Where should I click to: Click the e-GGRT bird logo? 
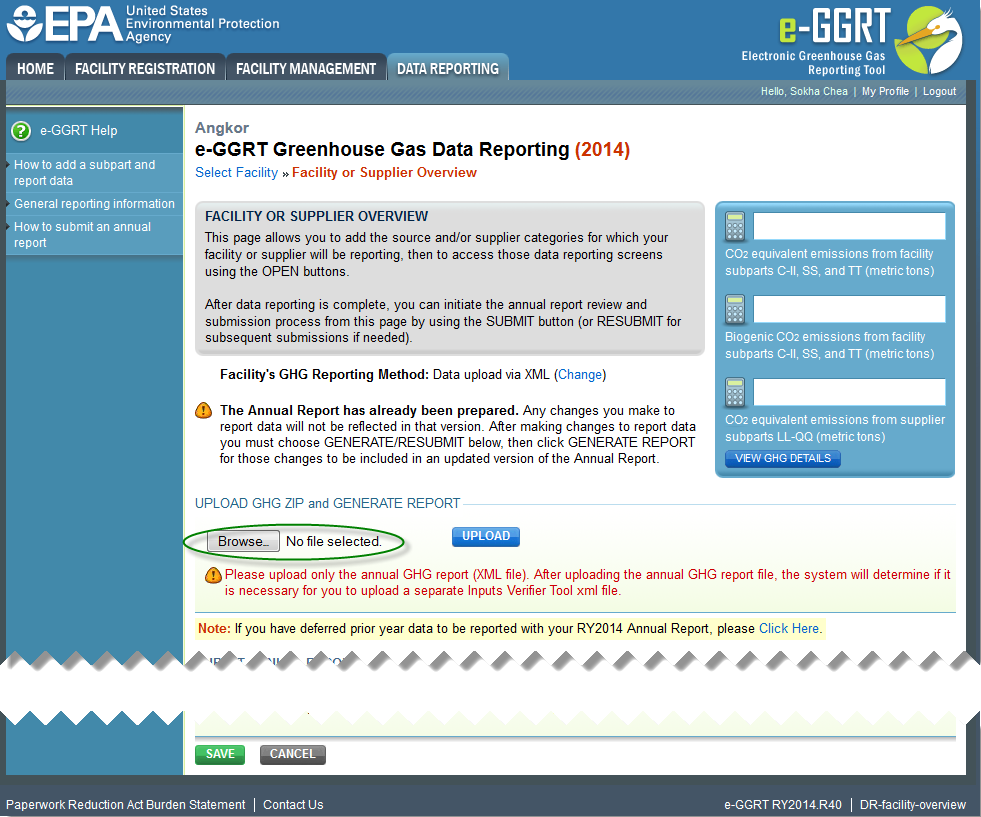930,40
